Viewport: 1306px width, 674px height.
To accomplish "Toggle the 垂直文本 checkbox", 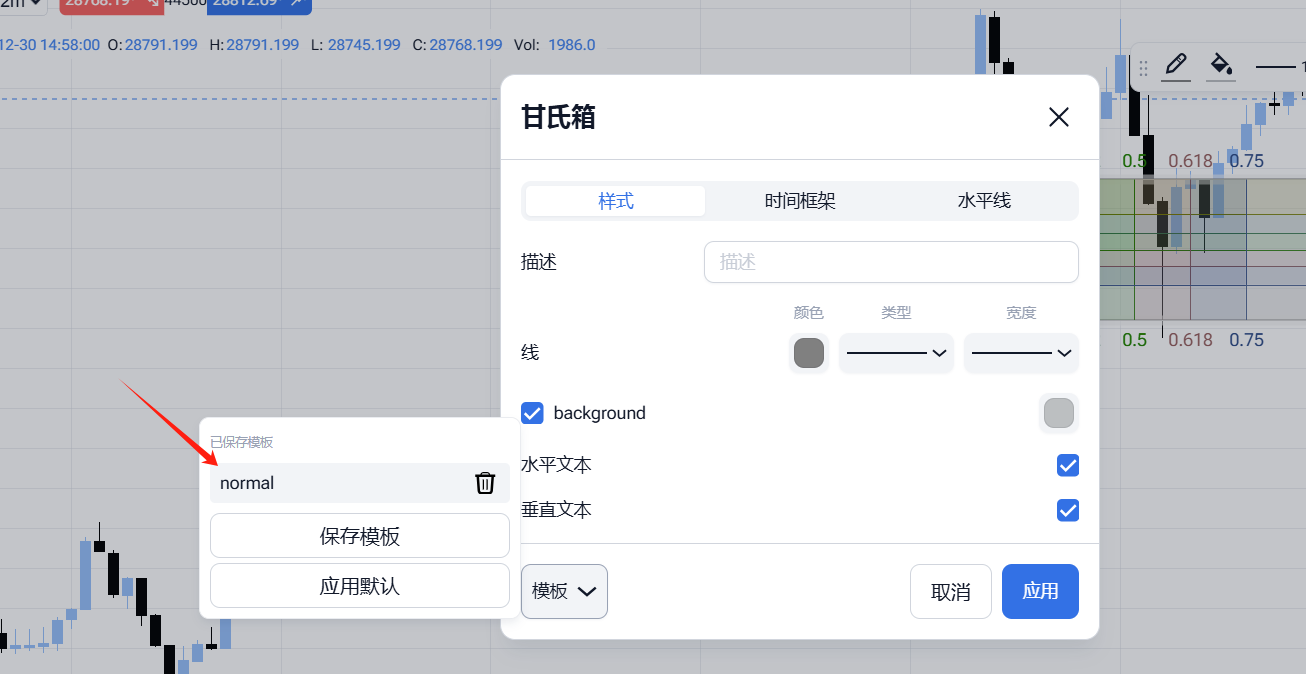I will (1068, 510).
